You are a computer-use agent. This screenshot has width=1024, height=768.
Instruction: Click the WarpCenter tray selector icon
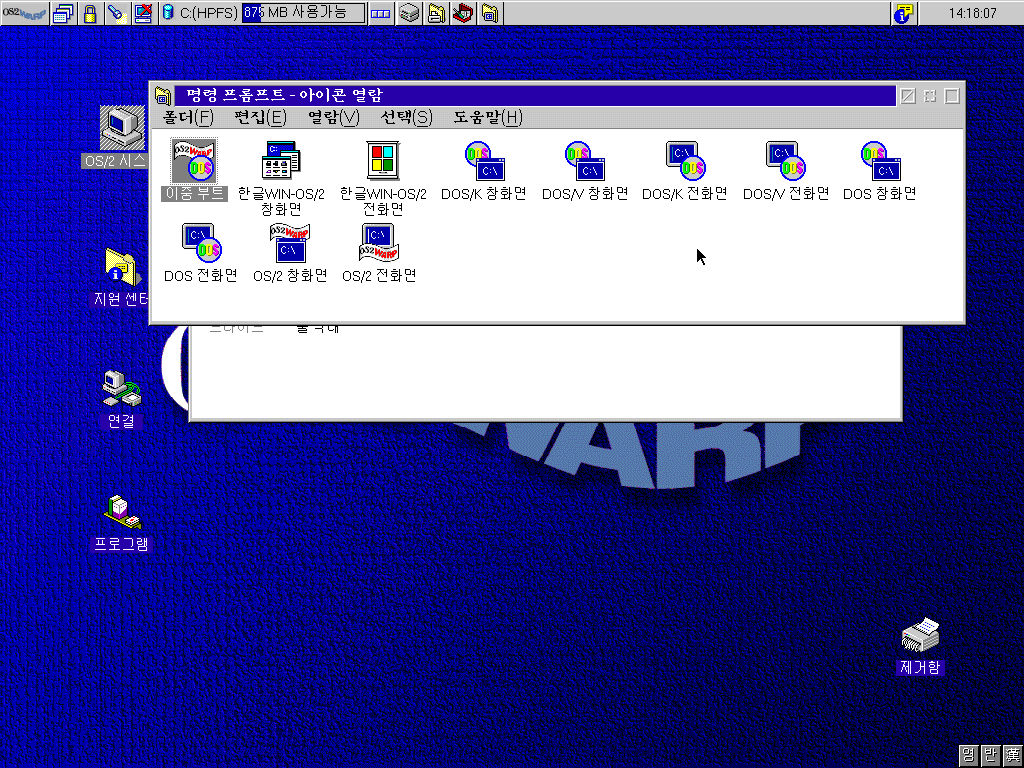tap(381, 13)
